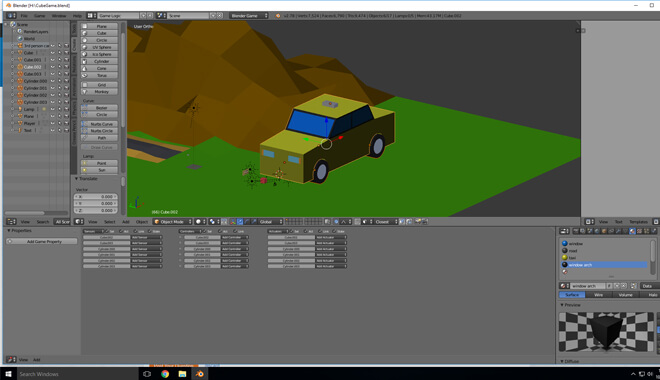Screen dimensions: 660x380
Task: Open Chrome from the Windows taskbar
Action: click(165, 374)
